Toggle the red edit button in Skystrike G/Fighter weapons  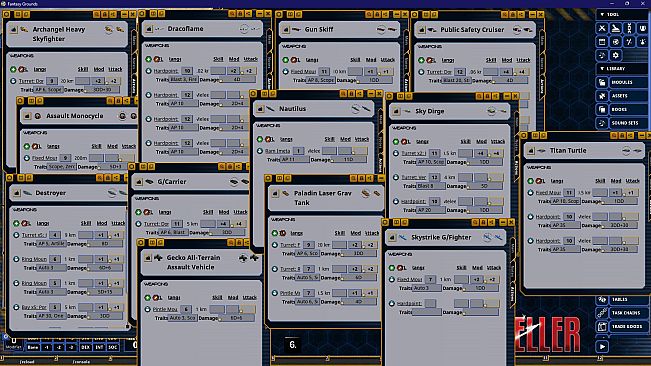click(x=401, y=268)
